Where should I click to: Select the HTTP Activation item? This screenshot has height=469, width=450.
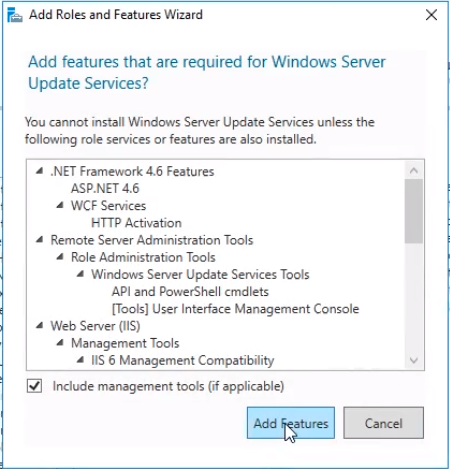136,223
